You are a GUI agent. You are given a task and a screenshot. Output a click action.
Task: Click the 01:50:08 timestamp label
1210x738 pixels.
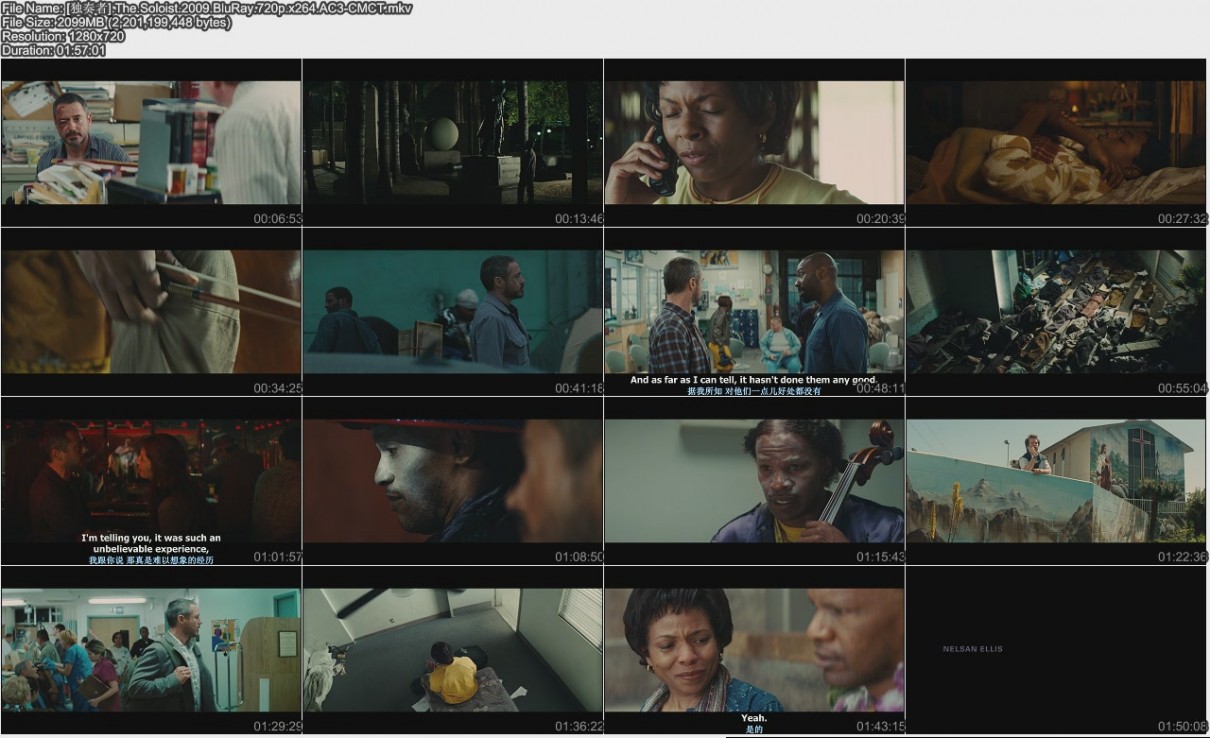[1183, 726]
